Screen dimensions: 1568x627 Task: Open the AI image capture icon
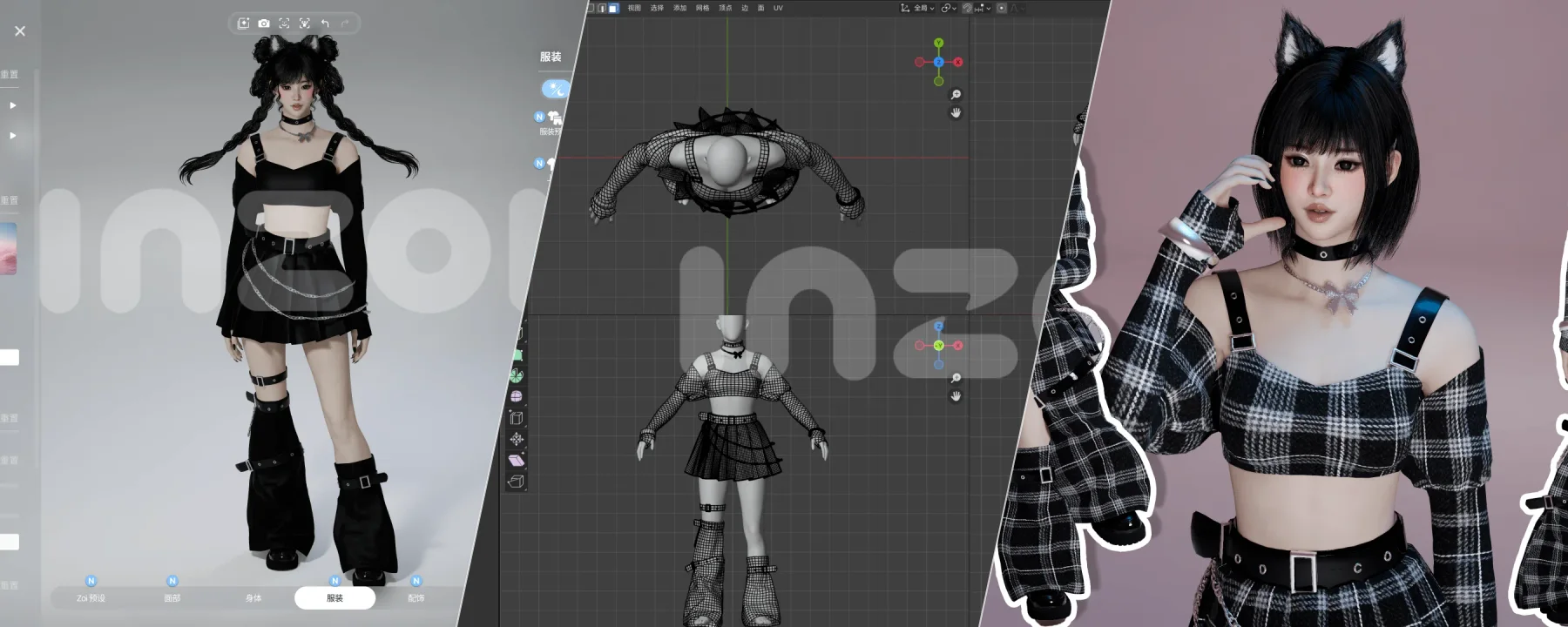243,24
